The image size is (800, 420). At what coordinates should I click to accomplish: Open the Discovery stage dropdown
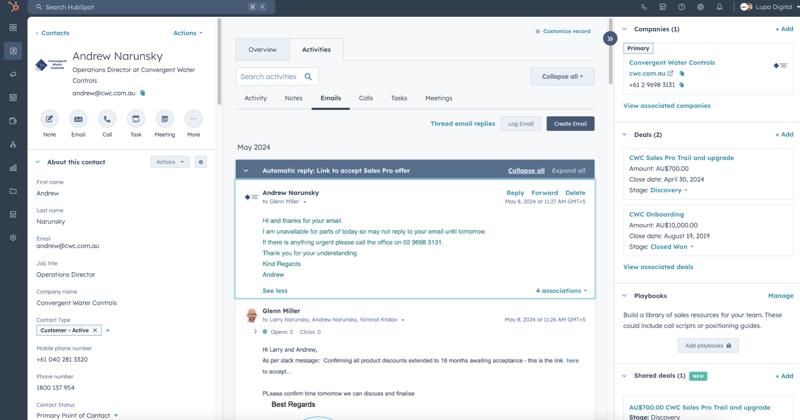coord(669,190)
